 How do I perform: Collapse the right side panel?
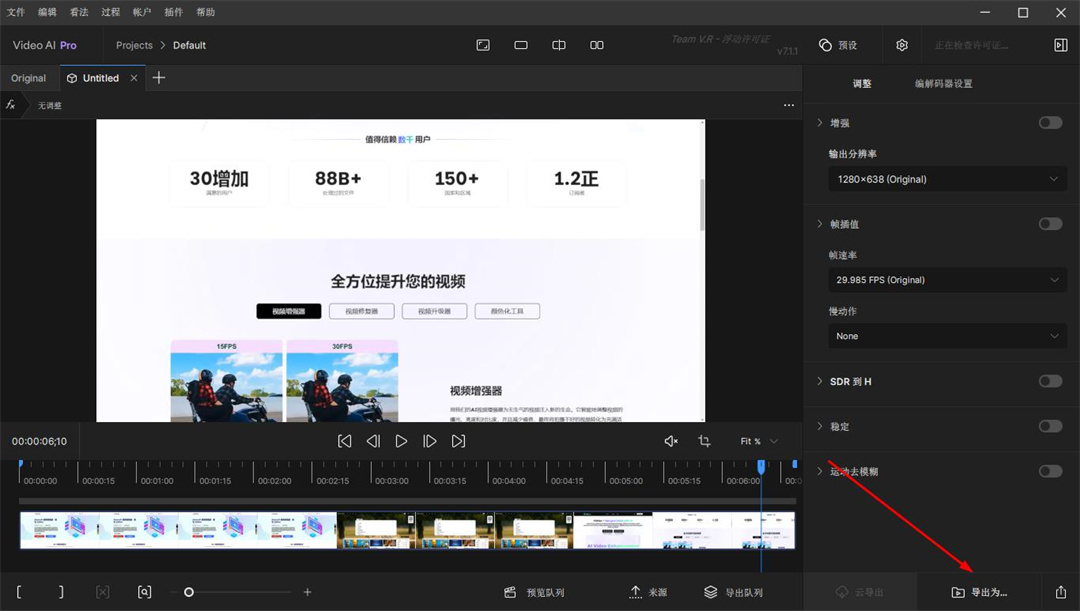pos(1061,45)
